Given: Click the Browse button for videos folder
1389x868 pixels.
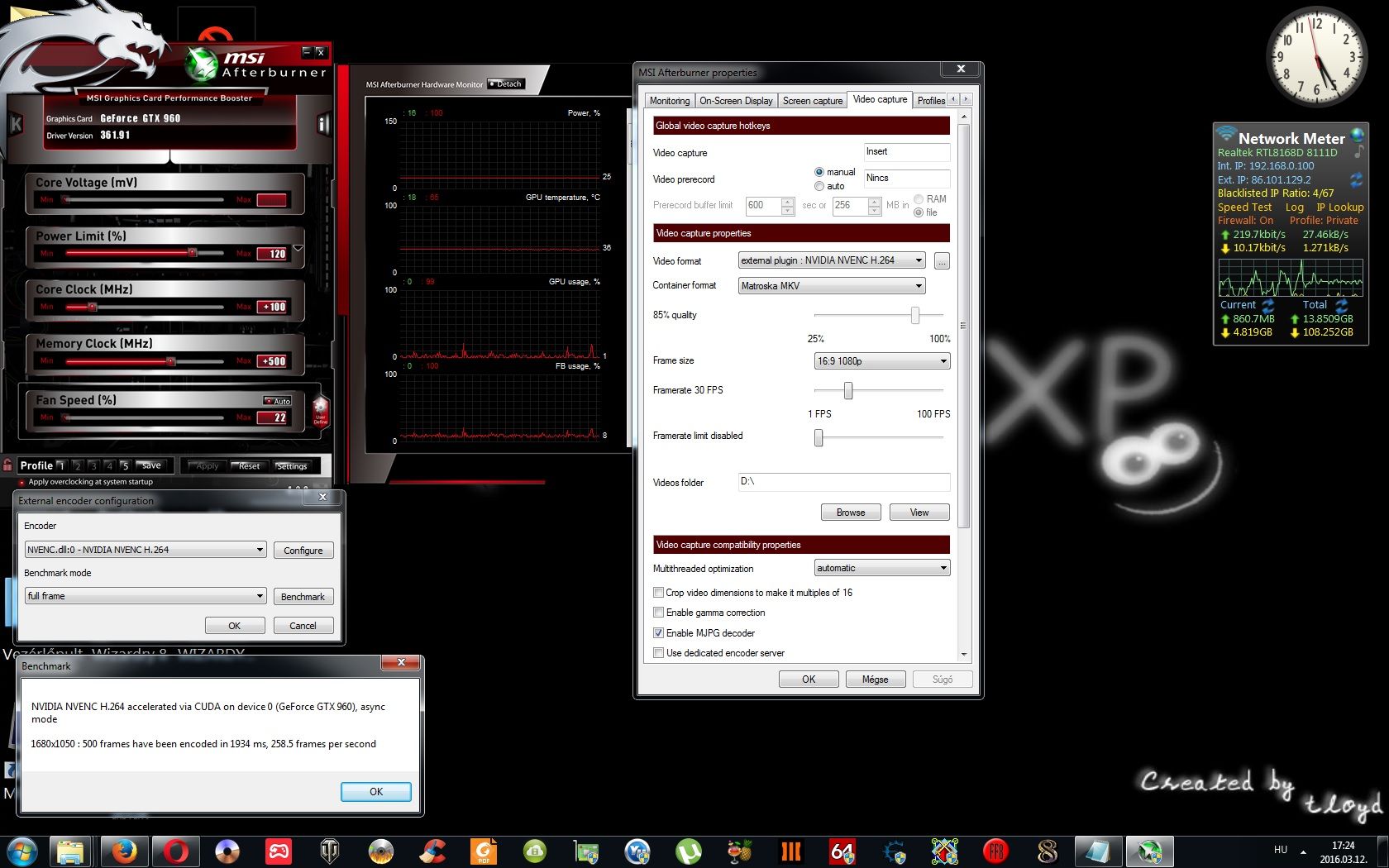Looking at the screenshot, I should (x=851, y=513).
